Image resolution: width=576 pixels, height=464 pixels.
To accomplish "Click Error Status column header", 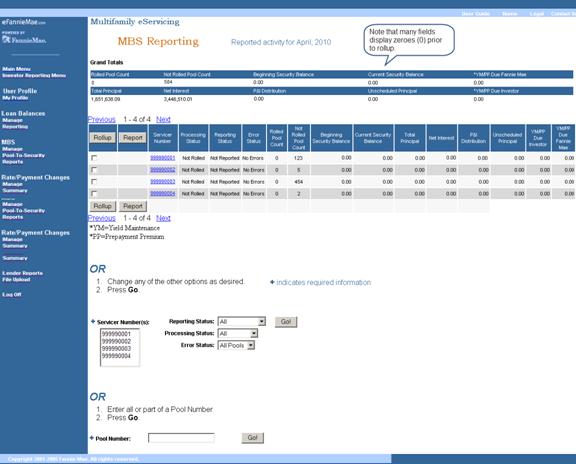I will click(253, 138).
